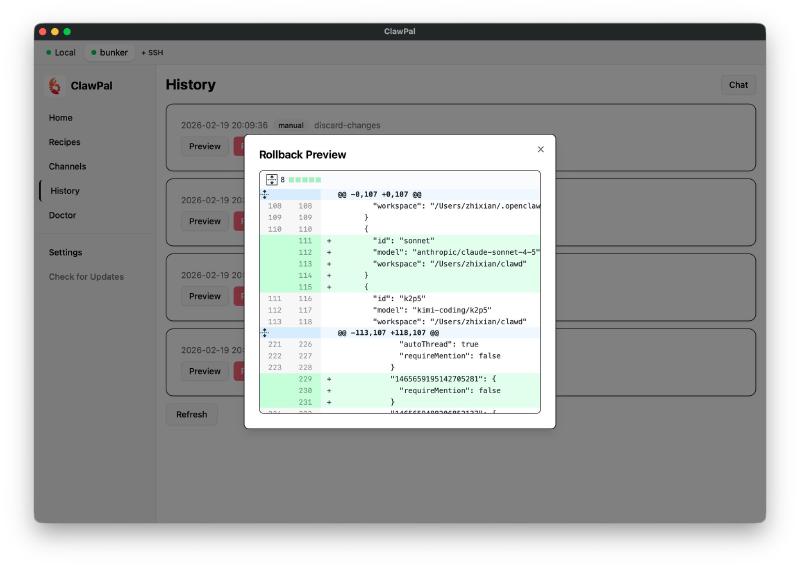The image size is (800, 568).
Task: Open the Doctor page
Action: point(62,215)
